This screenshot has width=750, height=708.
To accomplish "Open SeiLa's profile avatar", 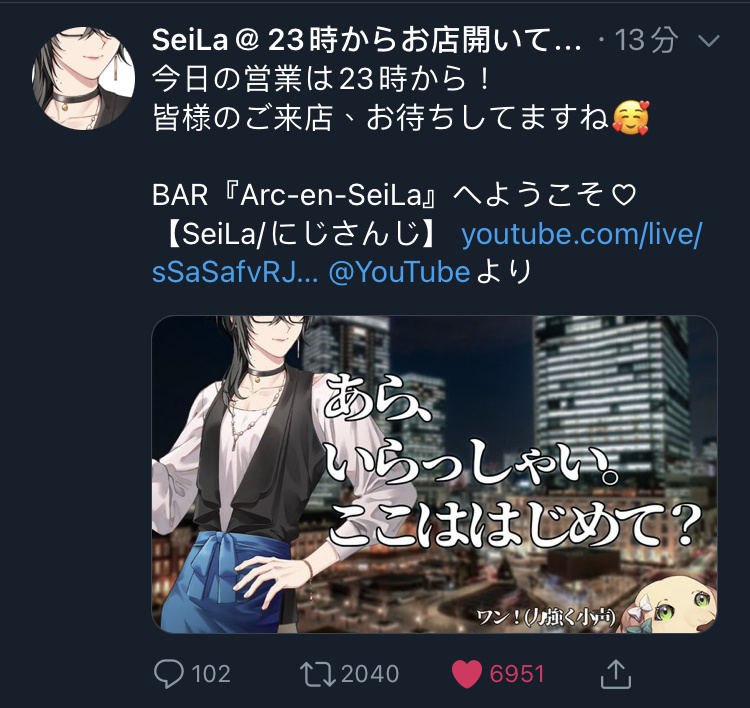I will click(83, 78).
